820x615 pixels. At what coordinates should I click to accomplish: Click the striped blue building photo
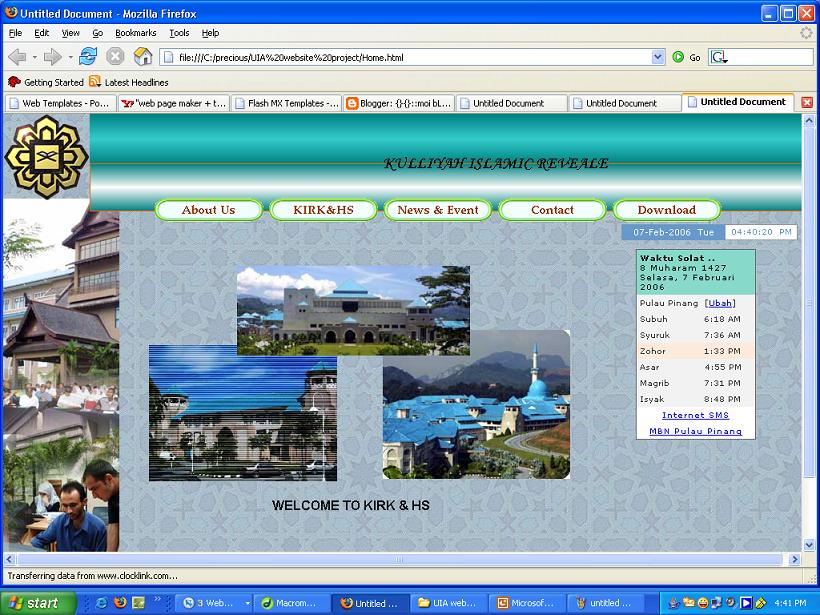click(x=243, y=413)
